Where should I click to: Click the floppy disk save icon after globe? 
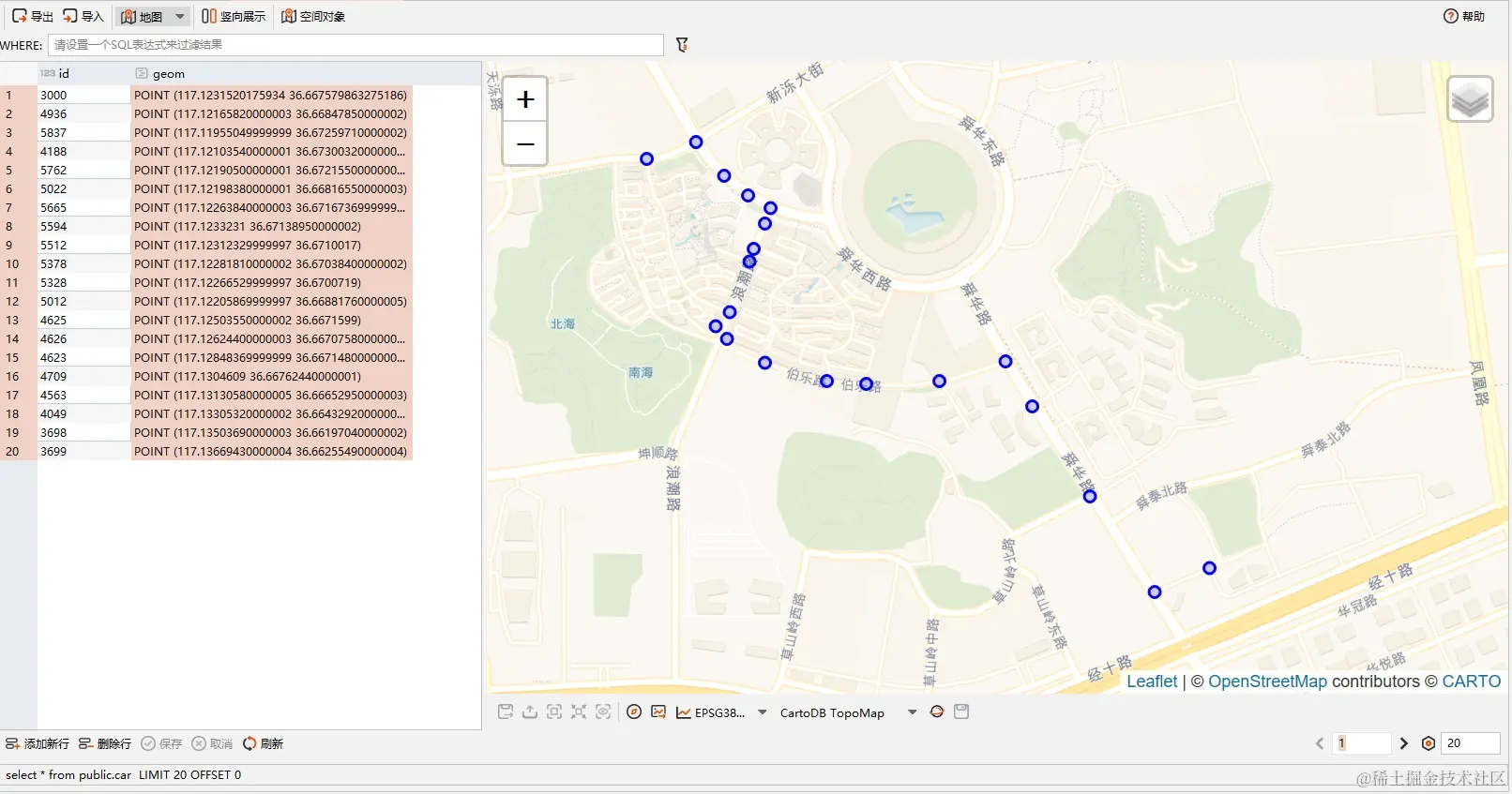click(961, 712)
